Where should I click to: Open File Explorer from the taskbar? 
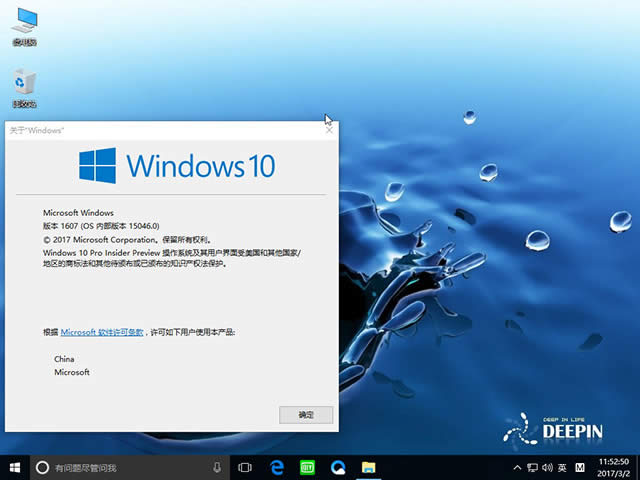tap(368, 467)
